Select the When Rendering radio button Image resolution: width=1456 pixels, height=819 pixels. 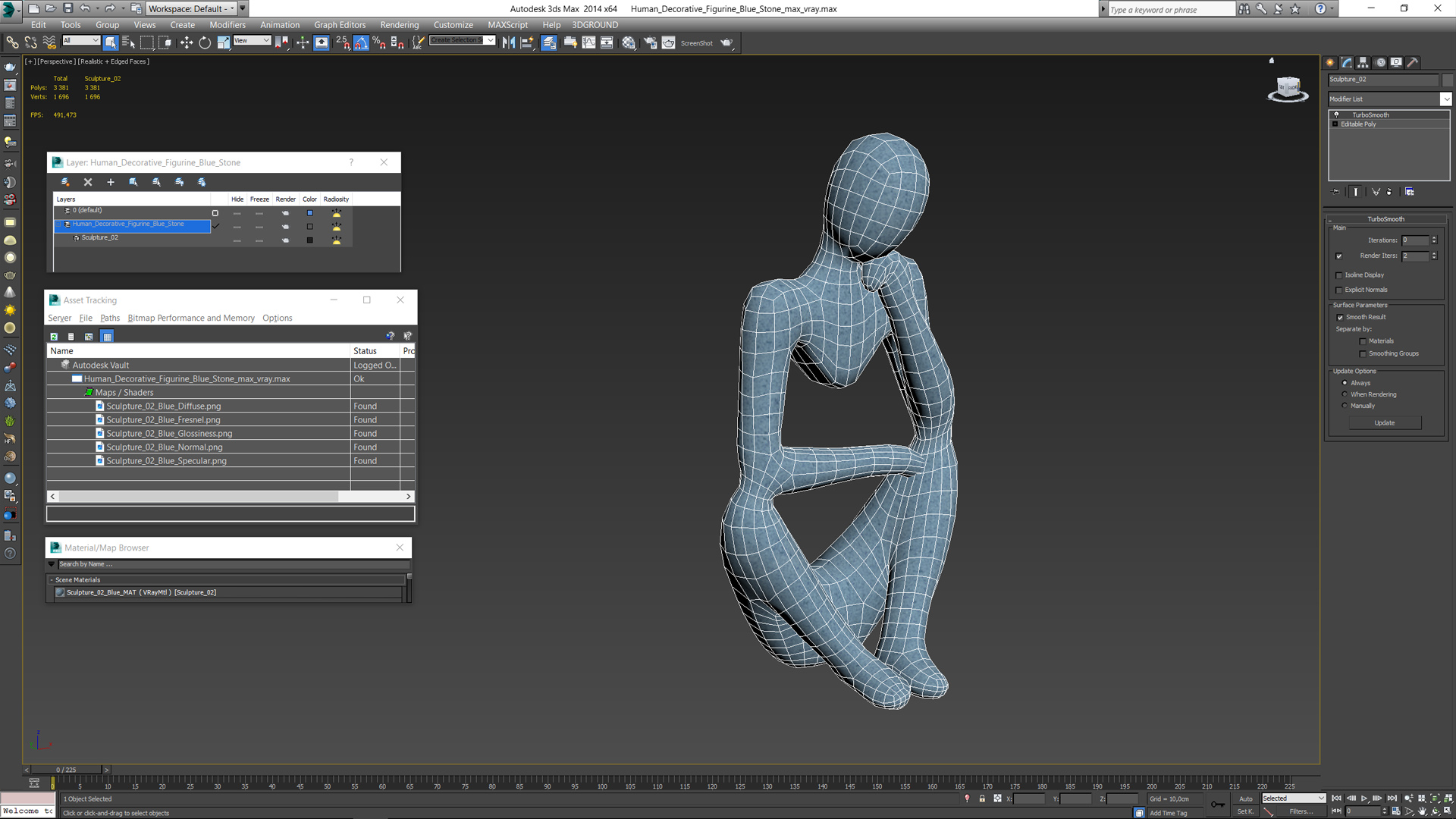(1345, 394)
